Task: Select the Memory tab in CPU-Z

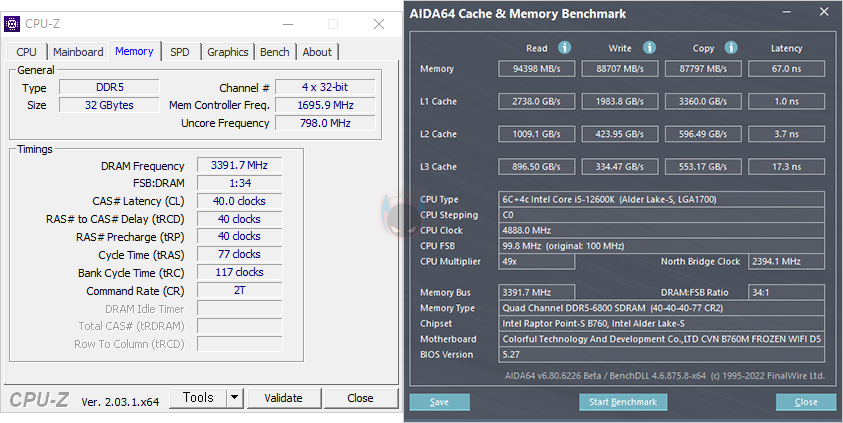Action: coord(134,51)
